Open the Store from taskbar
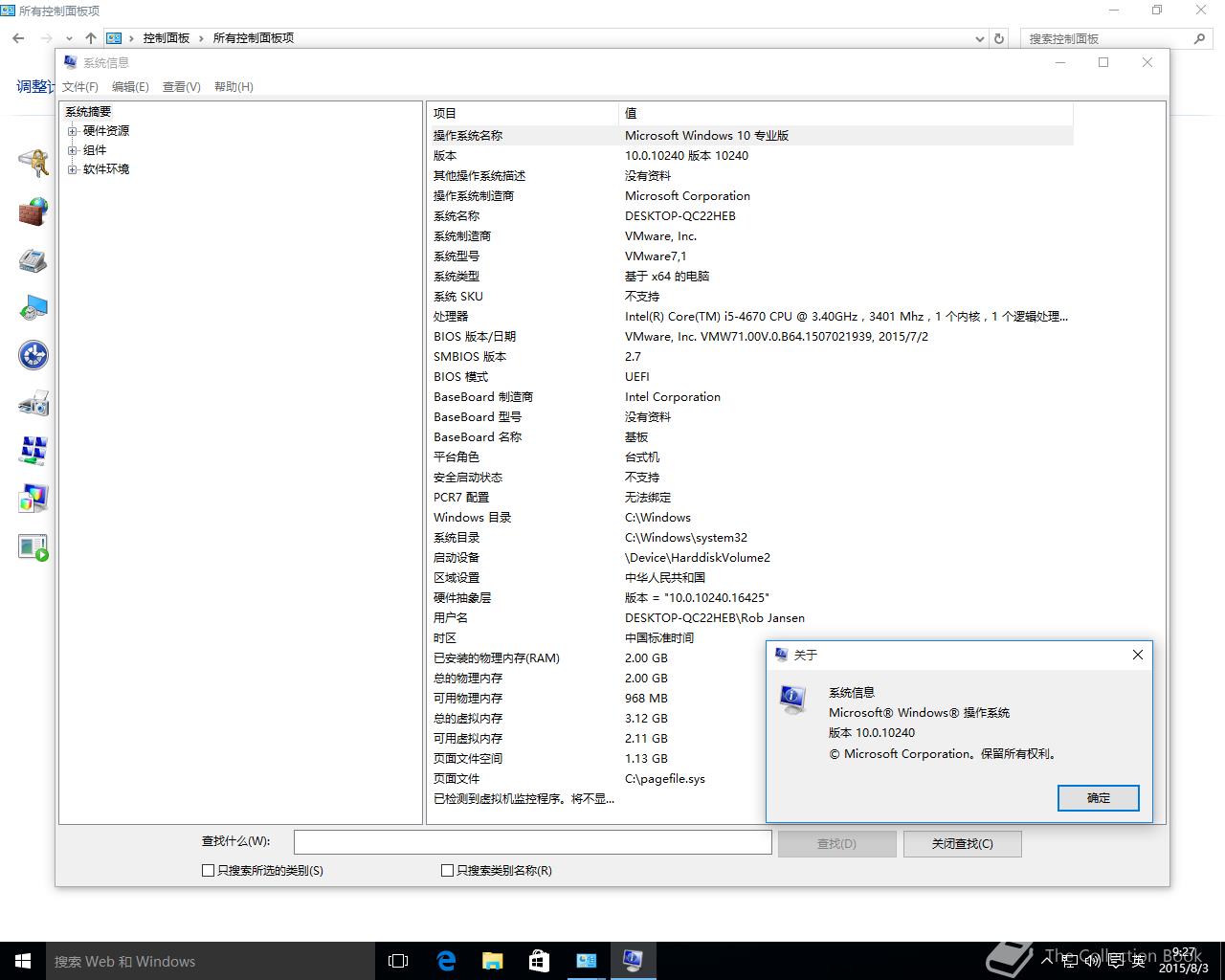1225x980 pixels. pyautogui.click(x=539, y=961)
